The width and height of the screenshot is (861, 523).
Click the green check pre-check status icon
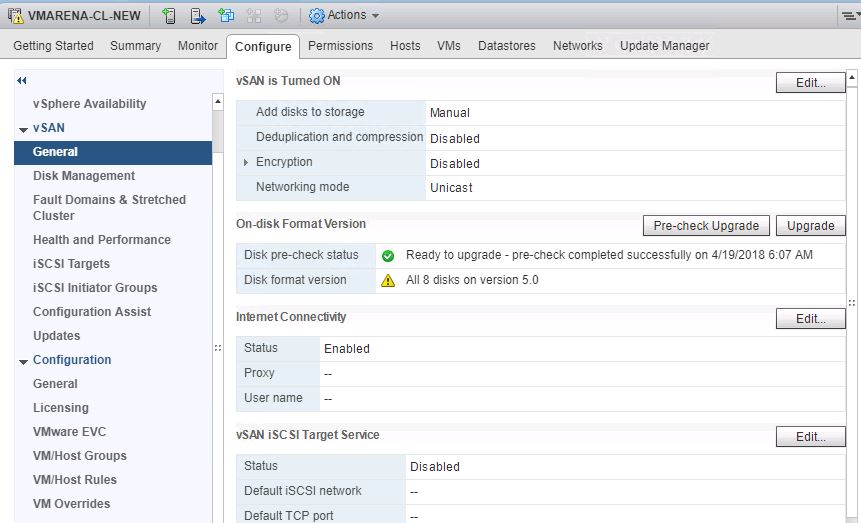[388, 256]
